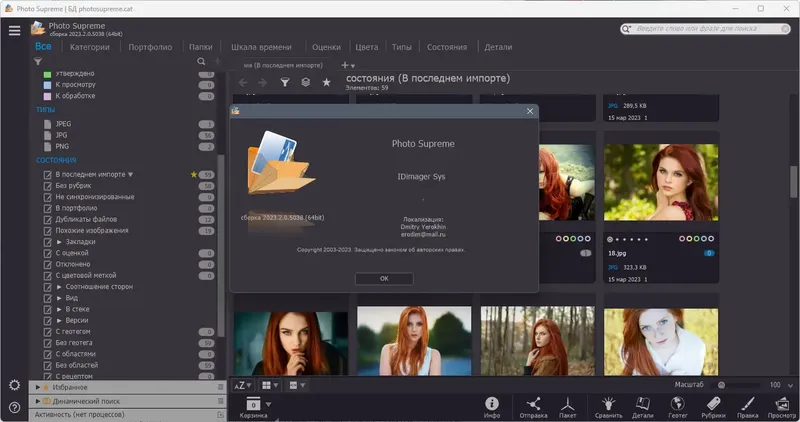Toggle Отклонено state checkbox
This screenshot has width=800, height=422.
tap(47, 264)
